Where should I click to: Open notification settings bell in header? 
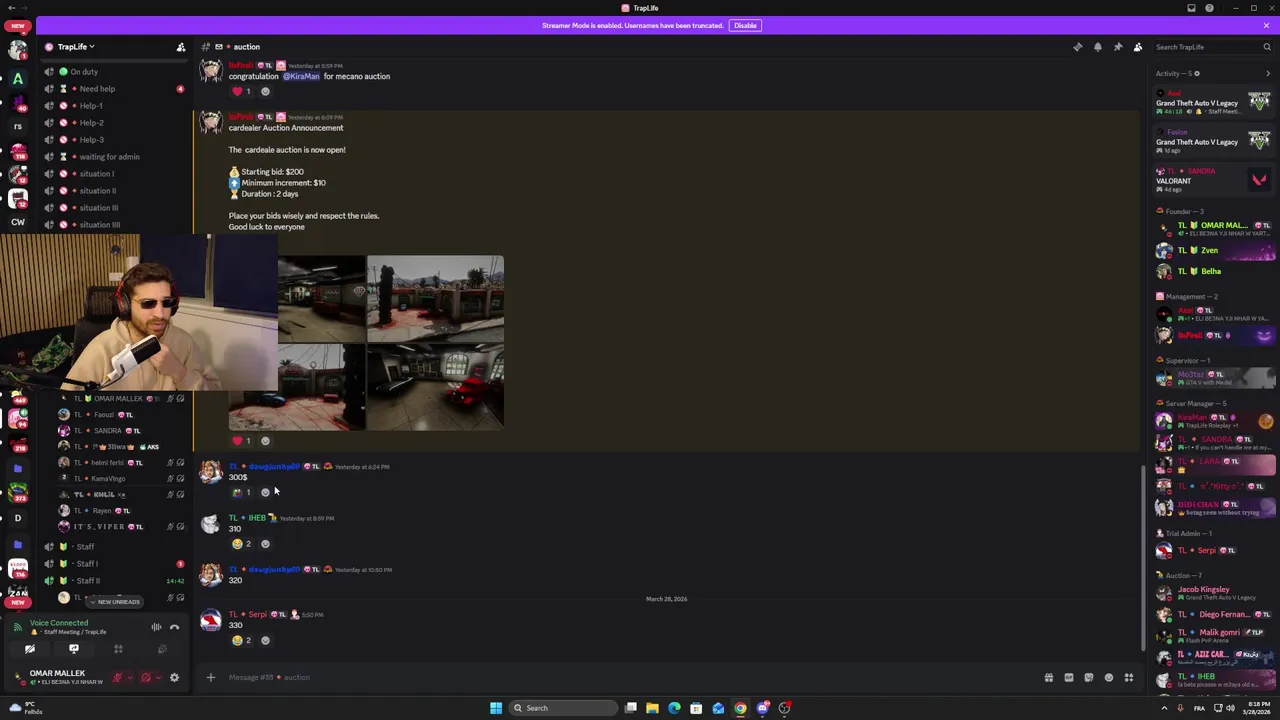(1097, 47)
